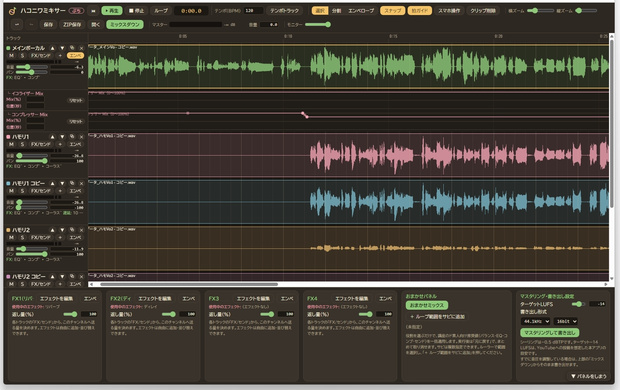Click the redo arrow button
The height and width of the screenshot is (390, 620).
click(32, 25)
